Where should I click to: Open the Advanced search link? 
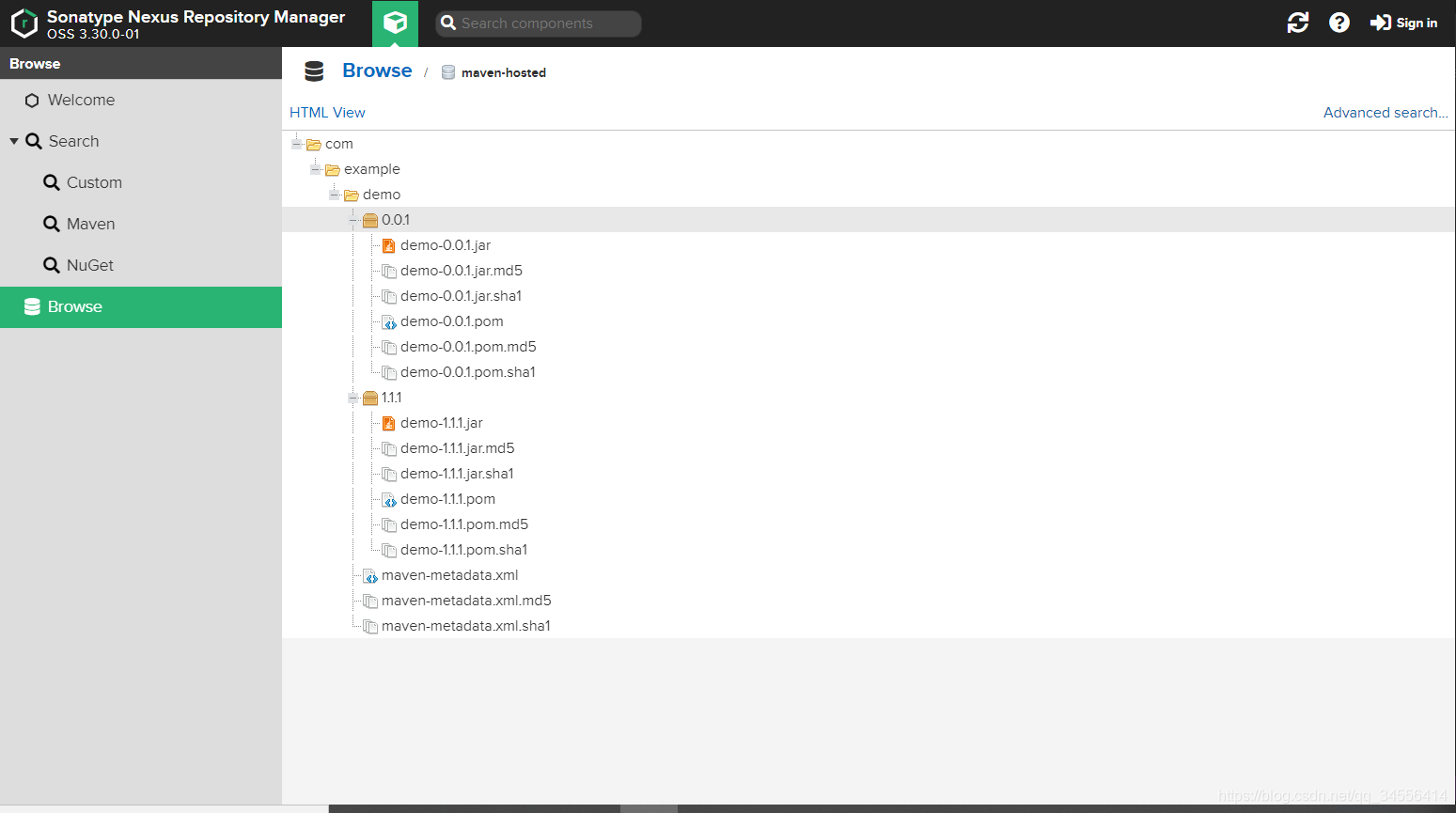(1386, 112)
